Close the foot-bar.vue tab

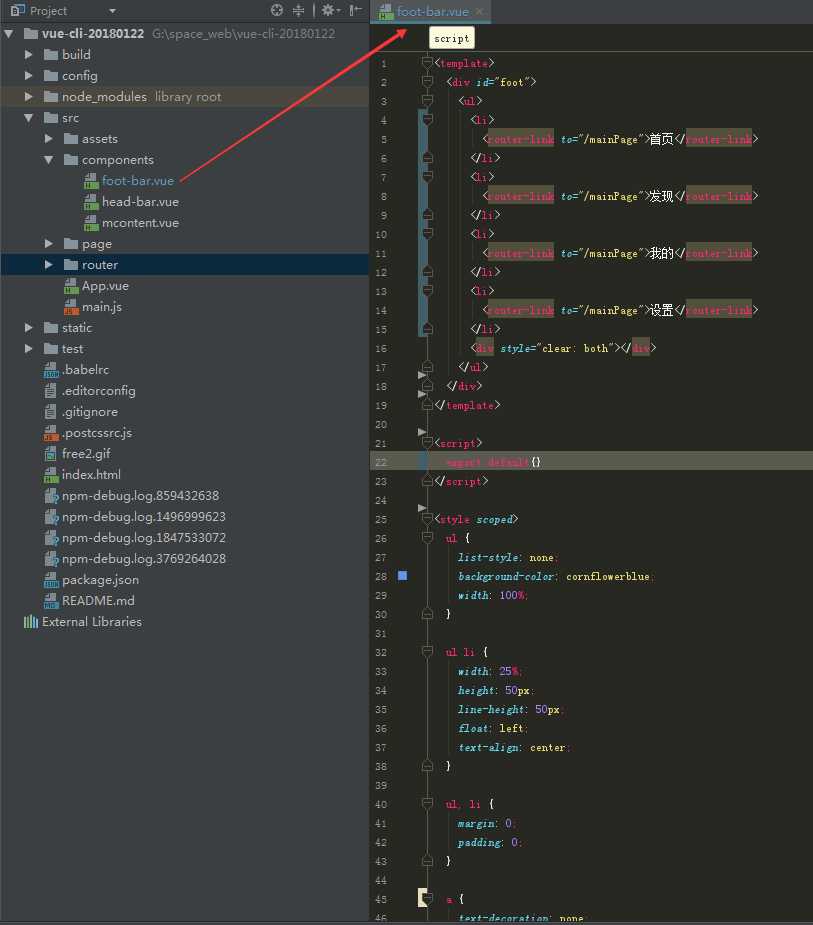point(479,11)
